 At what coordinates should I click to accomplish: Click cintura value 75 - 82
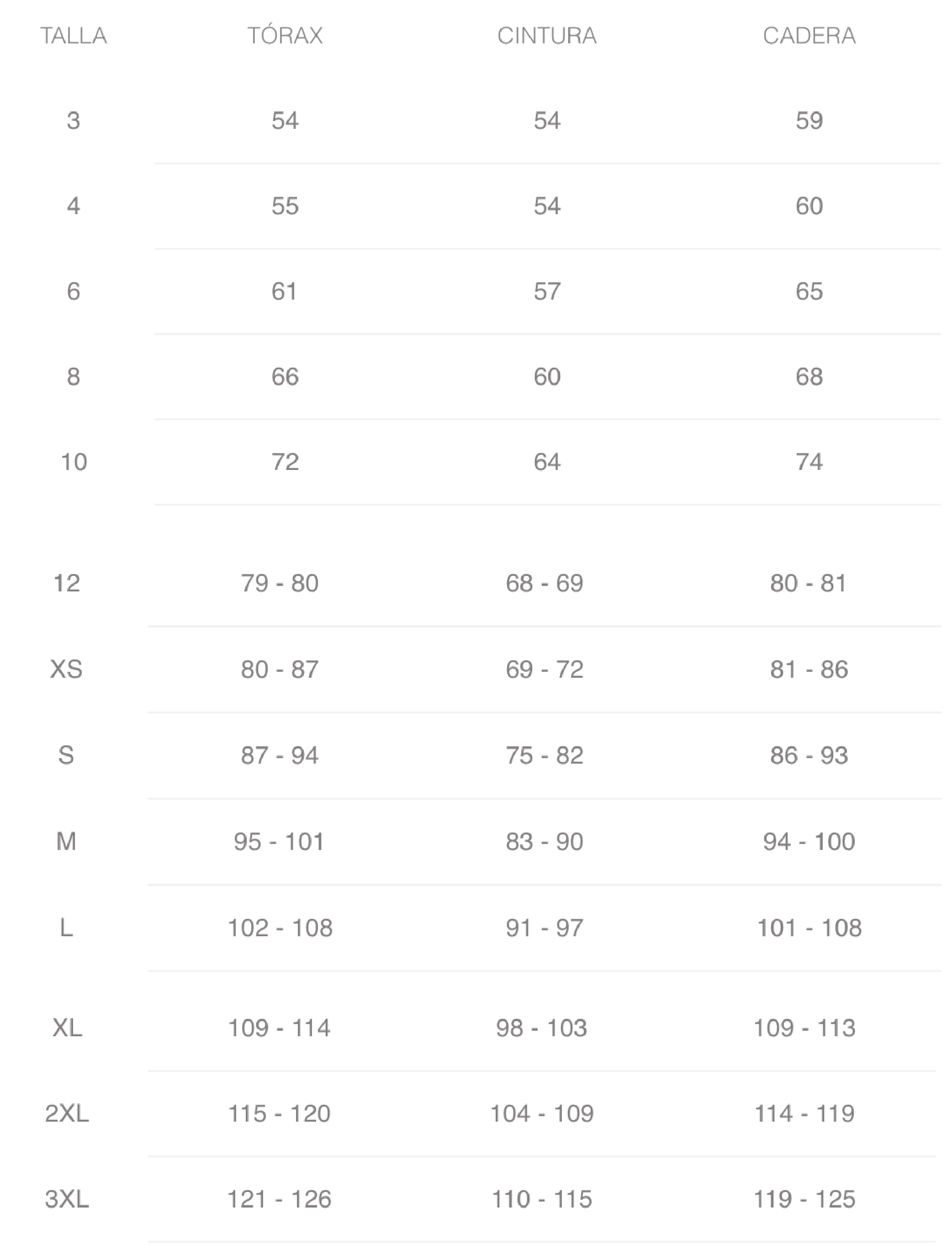(x=545, y=755)
